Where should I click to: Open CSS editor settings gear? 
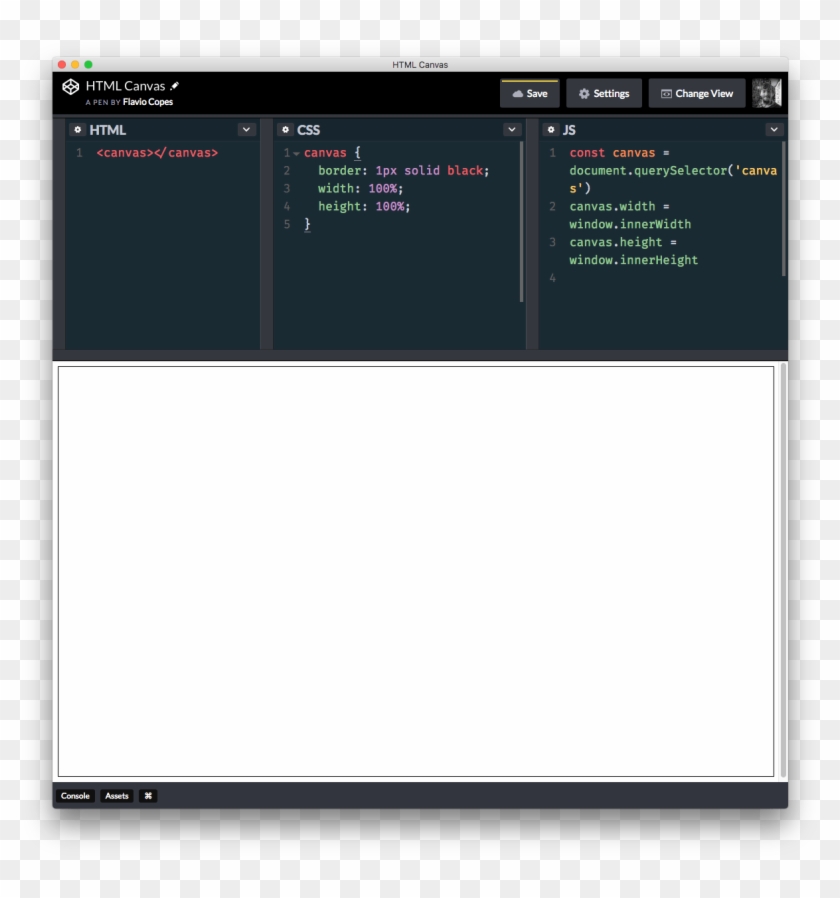pos(285,130)
